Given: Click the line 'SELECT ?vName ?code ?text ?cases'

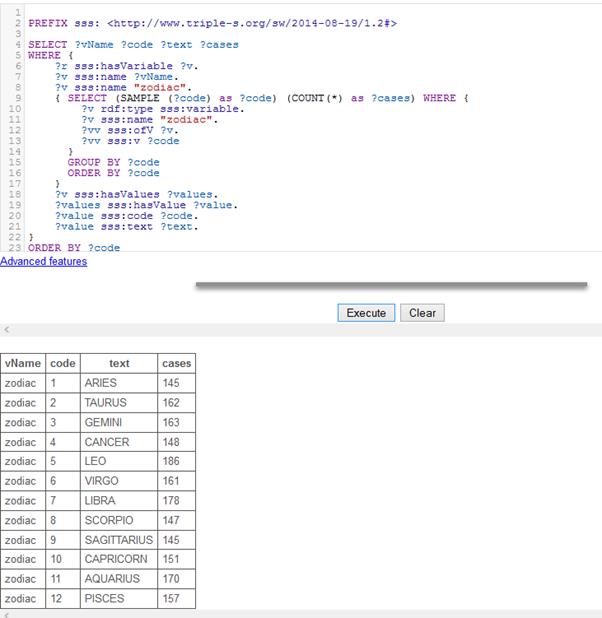Looking at the screenshot, I should (133, 45).
